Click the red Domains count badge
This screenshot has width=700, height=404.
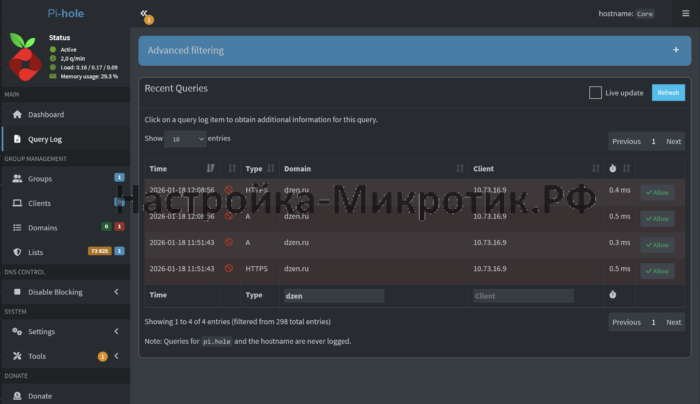(119, 226)
